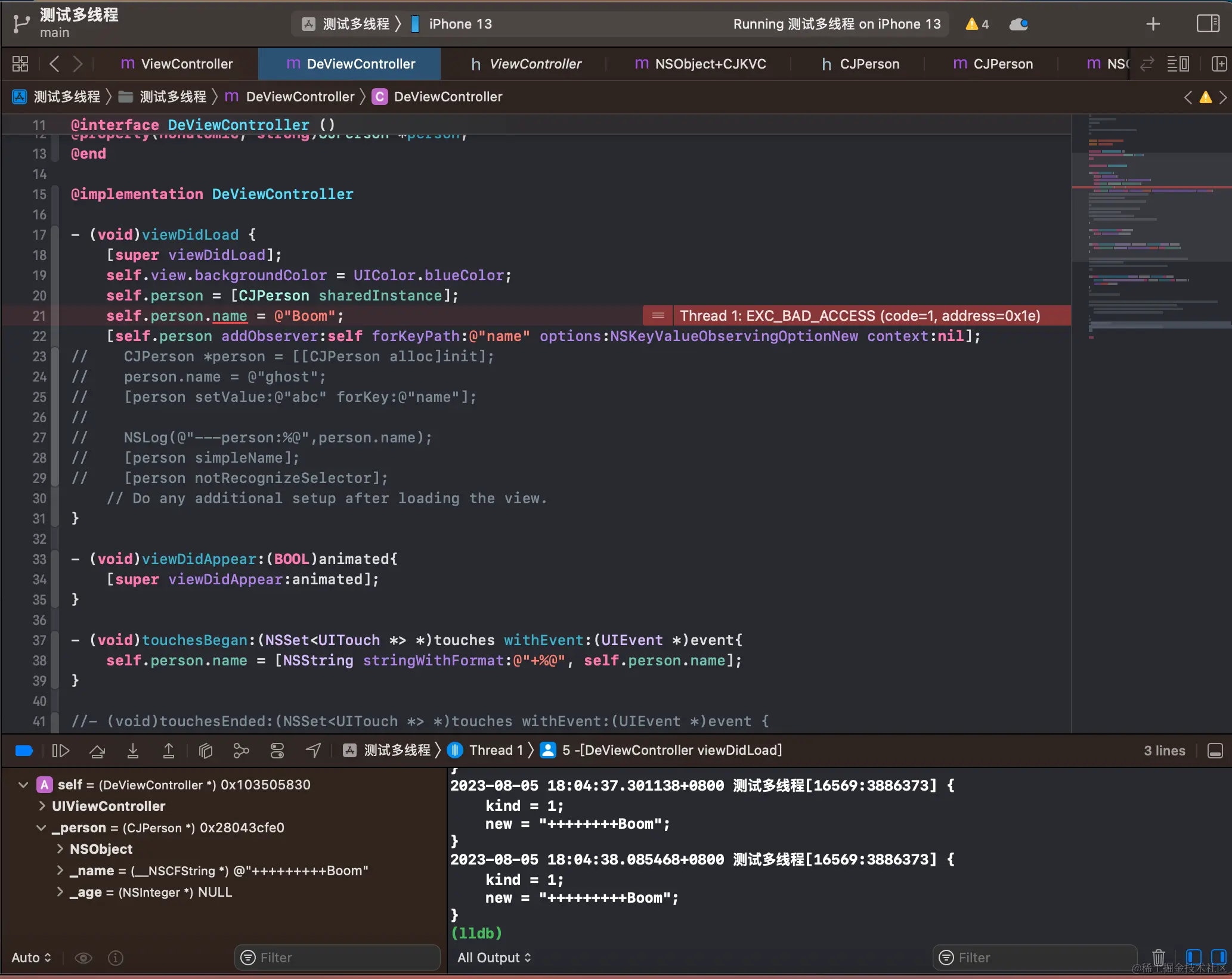Open the viewDidLoad stack frame breadcrumb

[661, 751]
